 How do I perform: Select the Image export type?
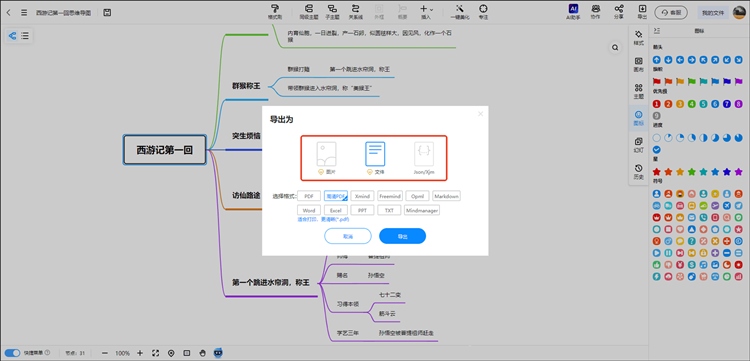click(x=326, y=158)
